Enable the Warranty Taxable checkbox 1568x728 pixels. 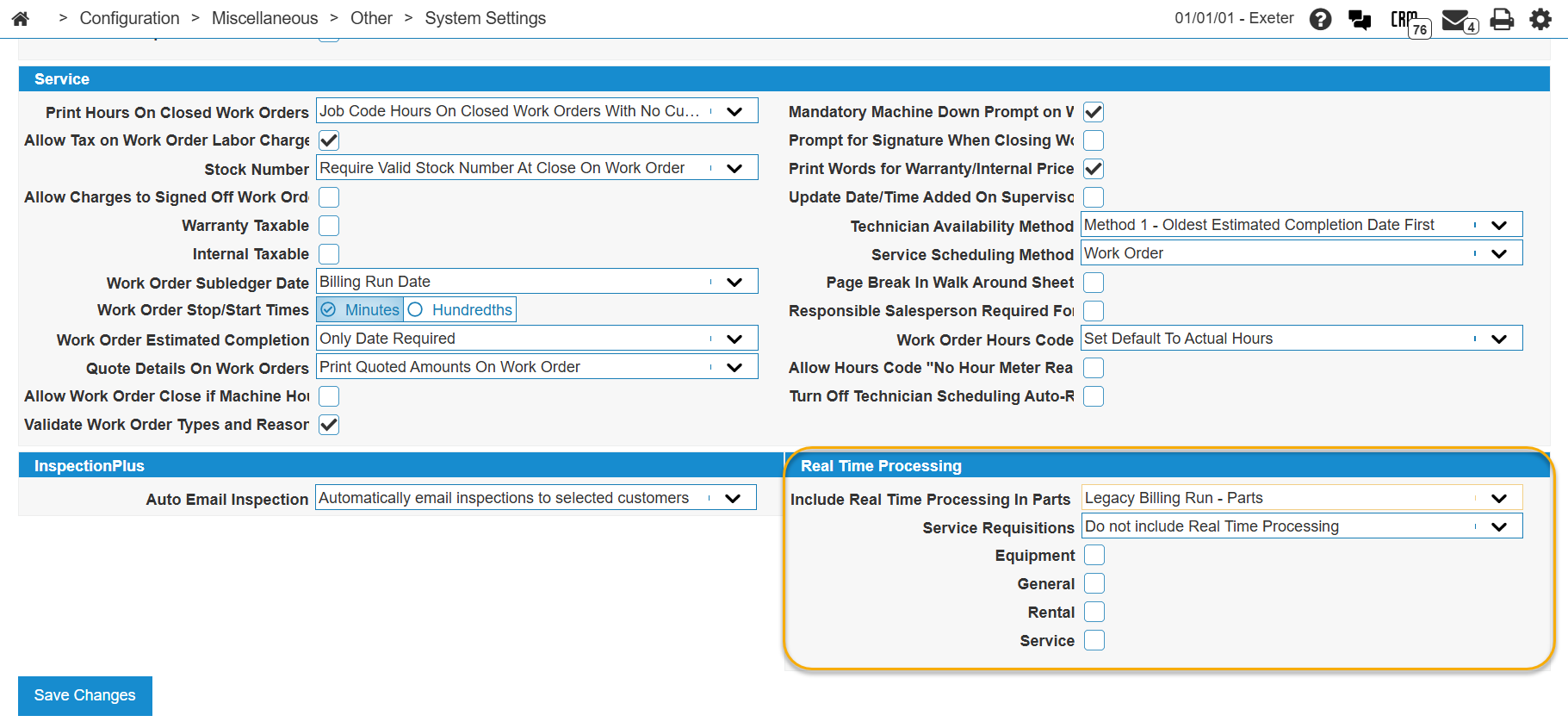[x=329, y=226]
